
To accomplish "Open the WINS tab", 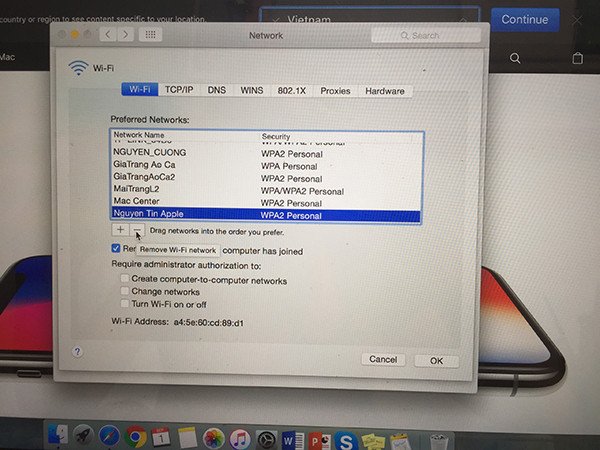I will click(x=252, y=91).
